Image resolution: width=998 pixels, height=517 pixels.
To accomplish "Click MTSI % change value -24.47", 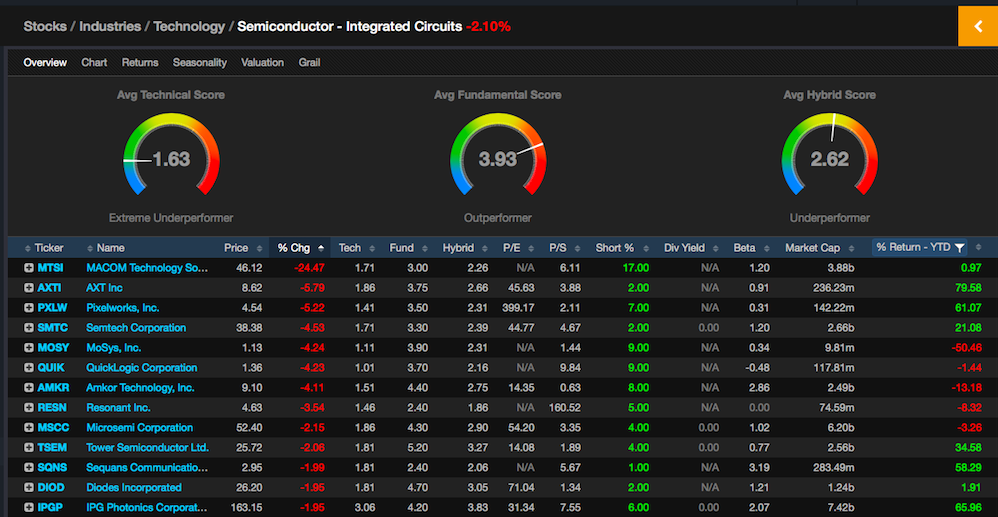I will tap(309, 268).
